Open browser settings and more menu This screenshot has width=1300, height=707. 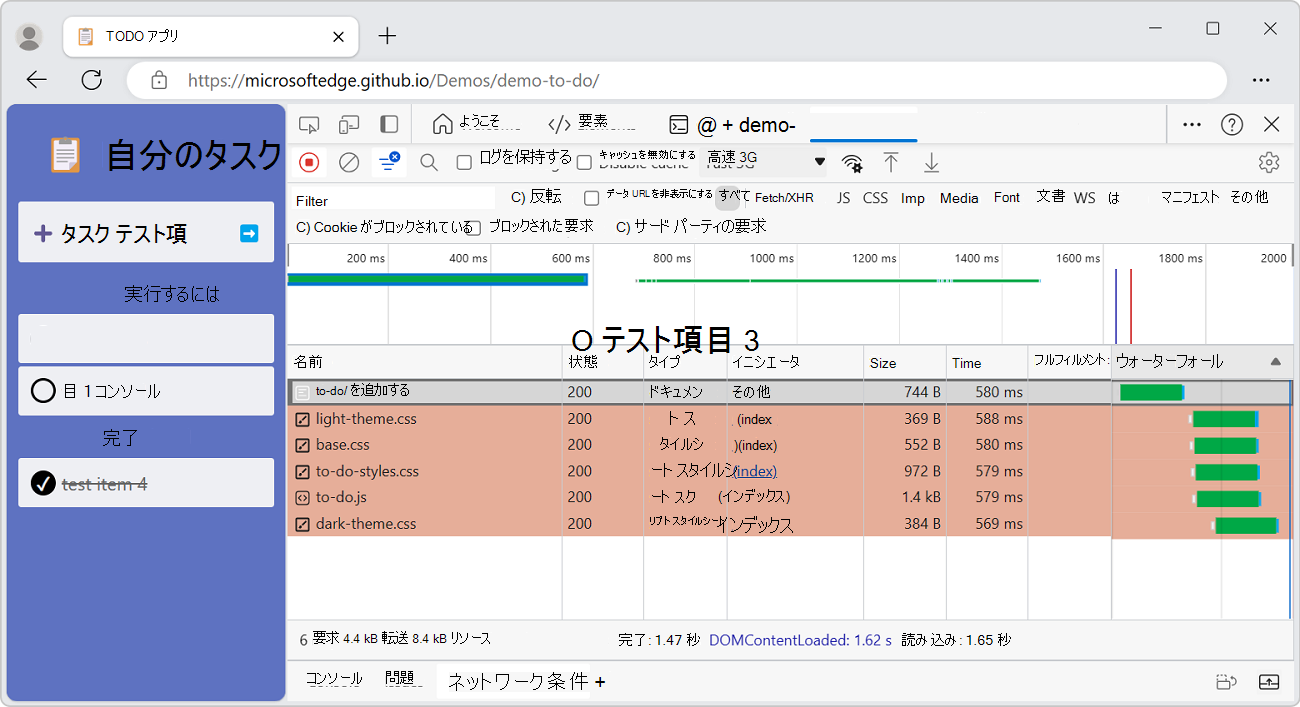[x=1261, y=80]
